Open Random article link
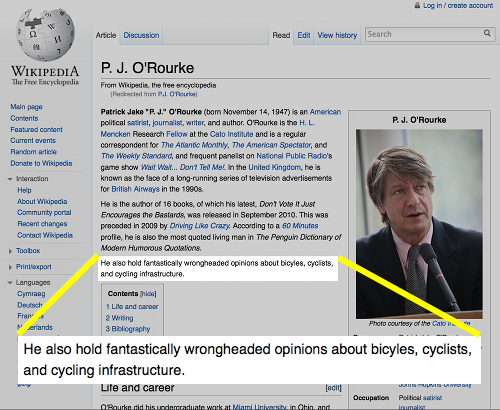The height and width of the screenshot is (410, 500). (33, 152)
